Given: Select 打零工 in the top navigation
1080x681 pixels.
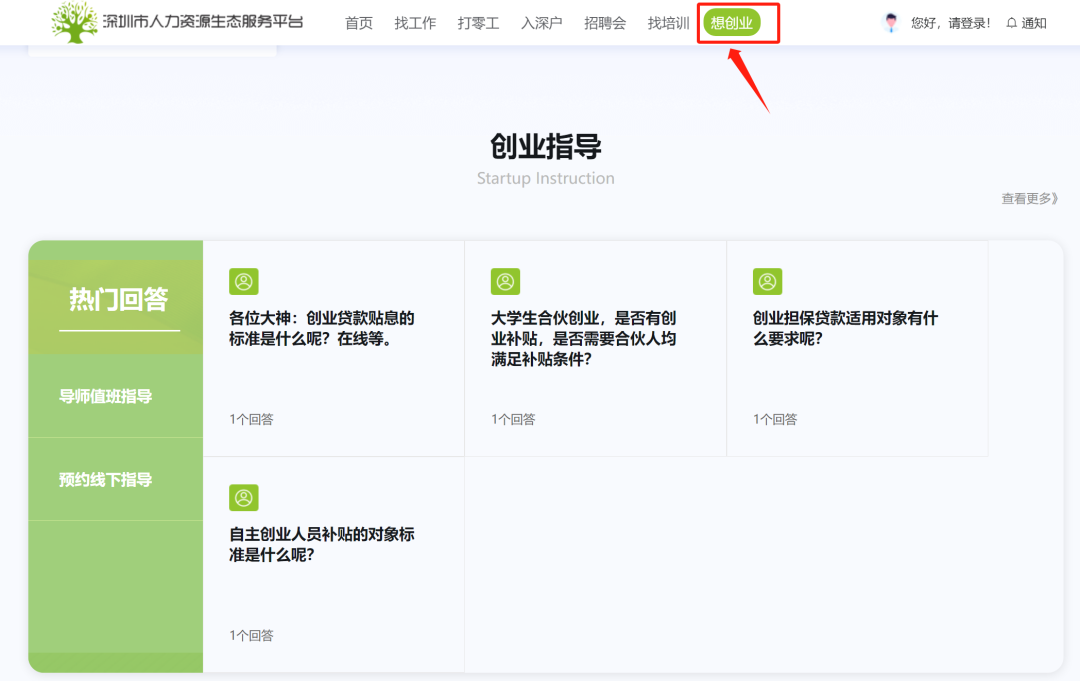Looking at the screenshot, I should [478, 23].
